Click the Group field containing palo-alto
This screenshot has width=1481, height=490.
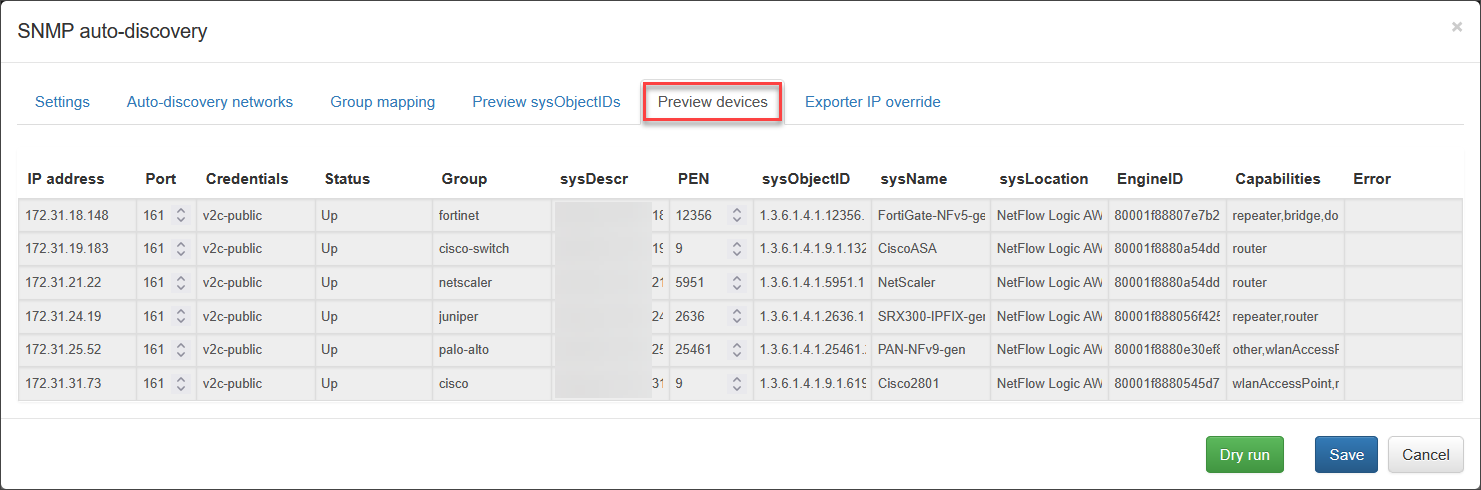tap(490, 350)
